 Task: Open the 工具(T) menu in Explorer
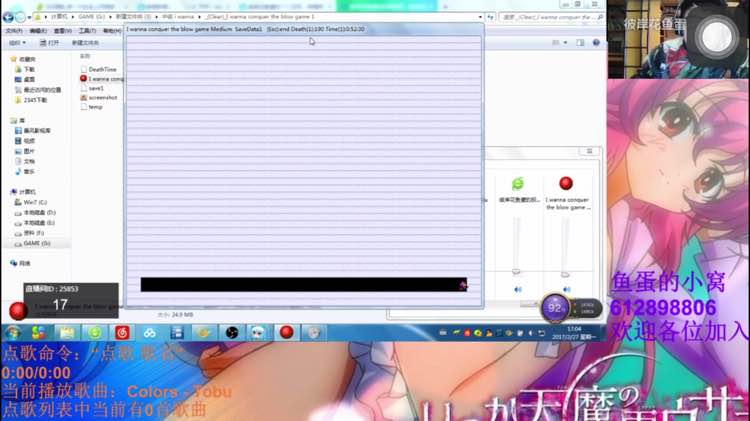(x=87, y=31)
